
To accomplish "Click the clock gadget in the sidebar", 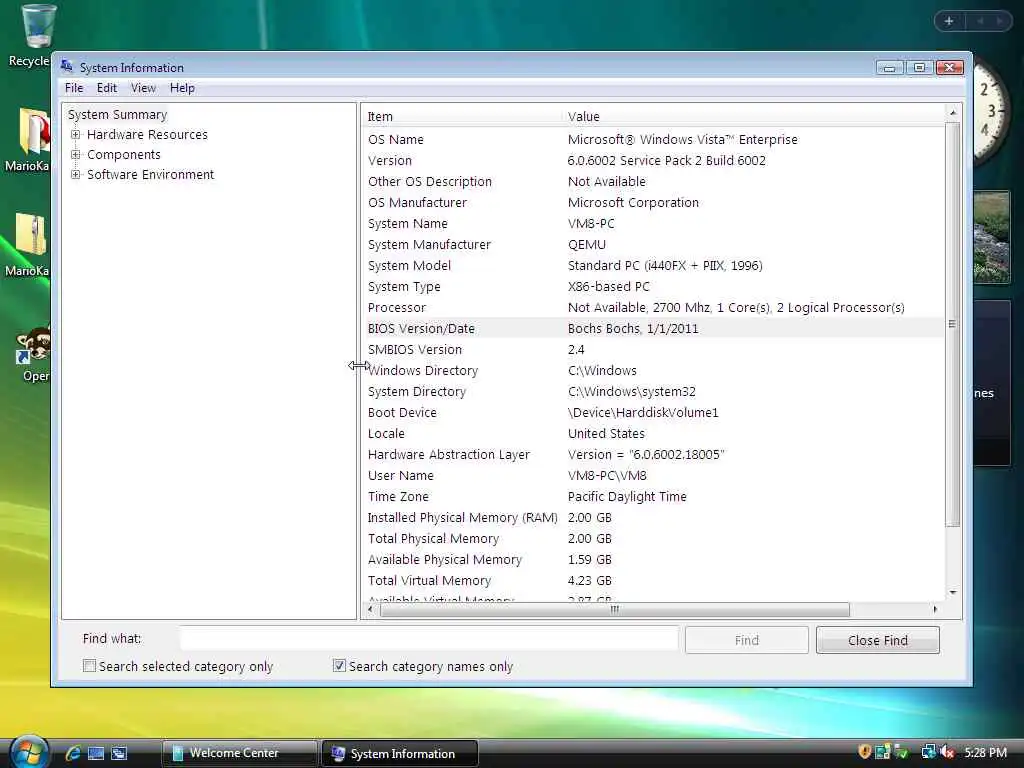I will tap(991, 111).
